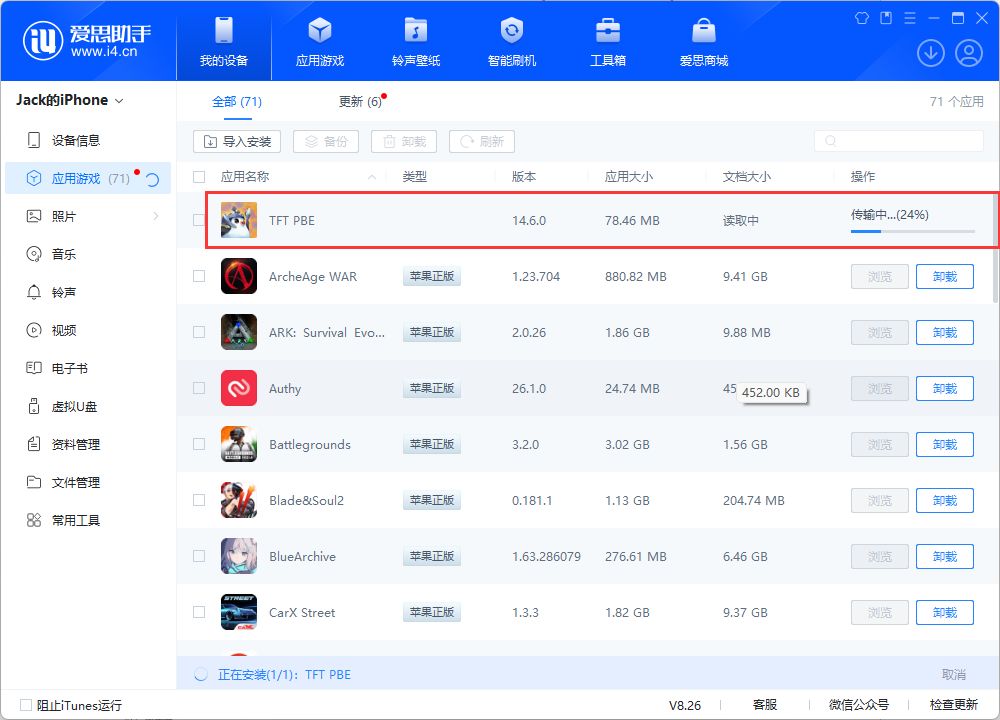
Task: Check the ArcheAge WAR row checkbox
Action: coord(199,276)
